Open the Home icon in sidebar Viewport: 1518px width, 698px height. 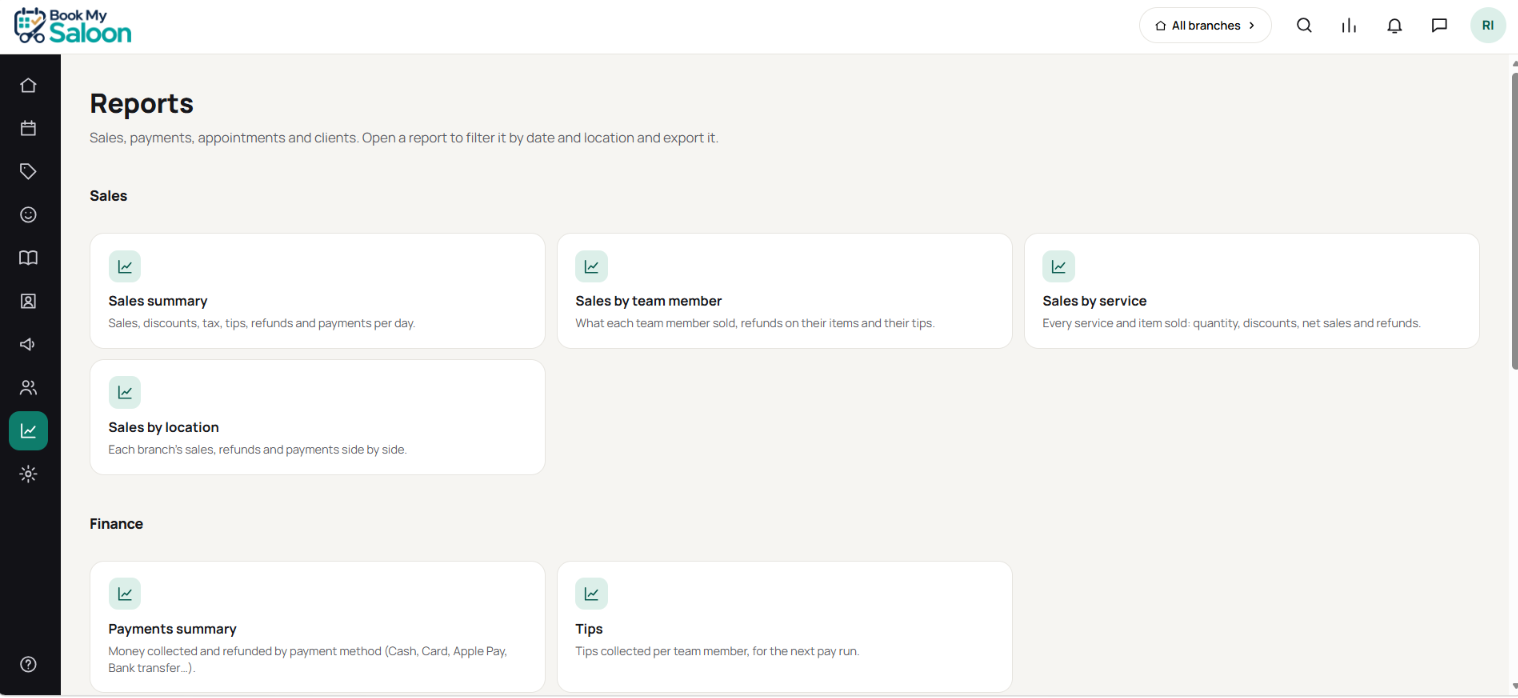pyautogui.click(x=28, y=85)
